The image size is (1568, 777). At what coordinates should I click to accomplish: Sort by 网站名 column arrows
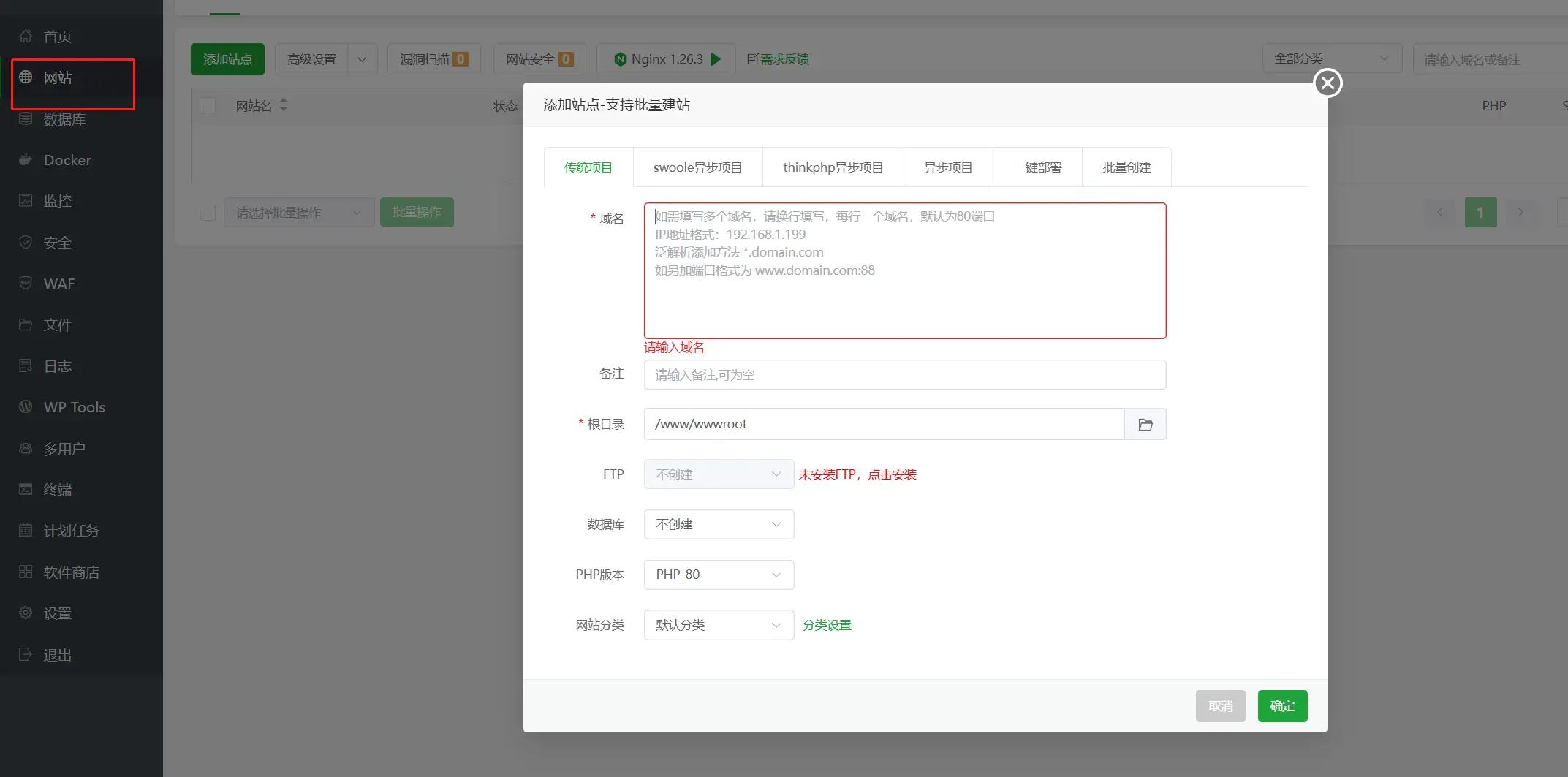click(x=284, y=105)
